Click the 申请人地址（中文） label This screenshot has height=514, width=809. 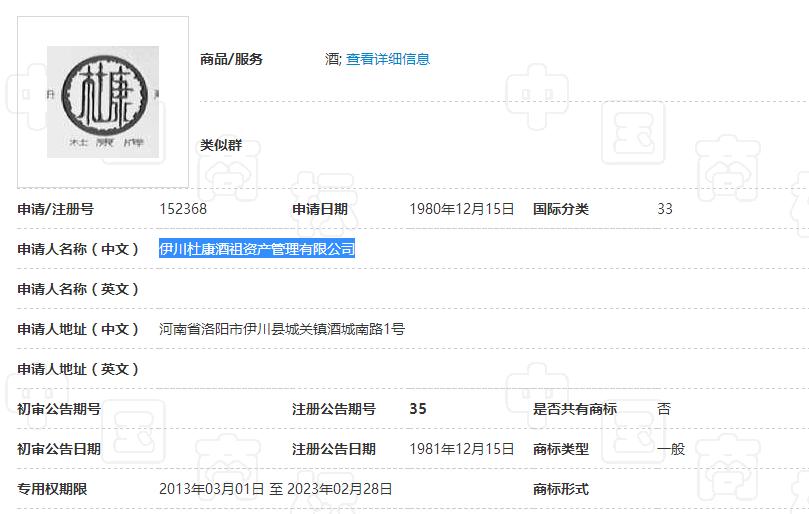coord(78,329)
